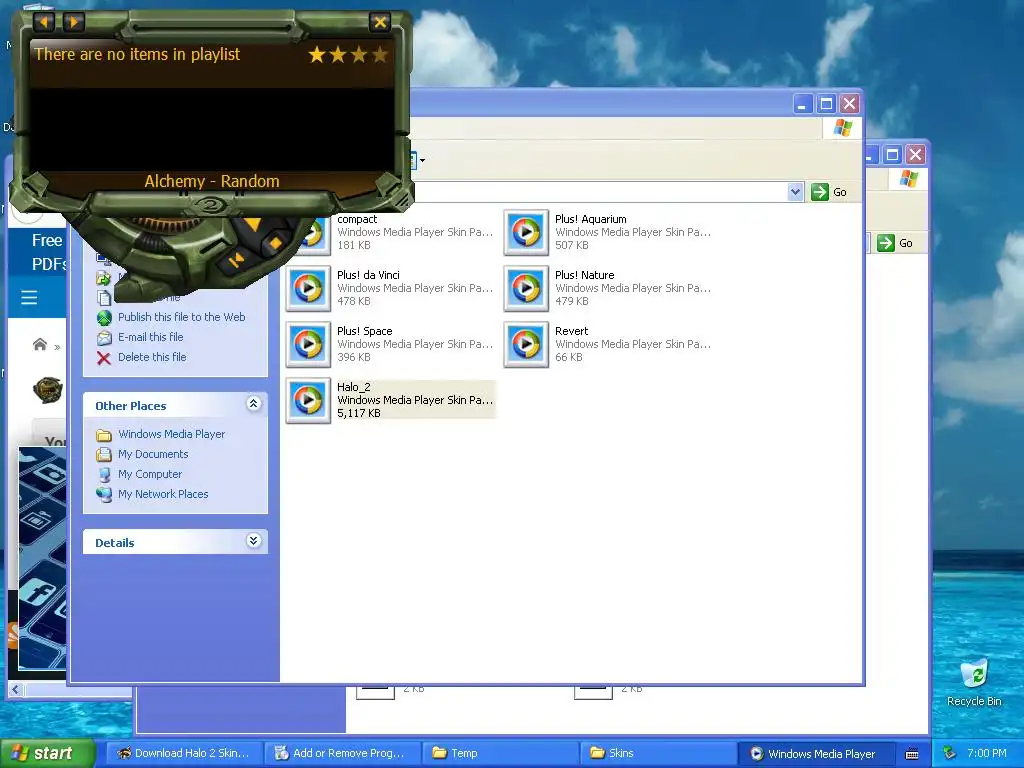This screenshot has width=1024, height=768.
Task: Switch to Temp folder taskbar button
Action: 500,753
